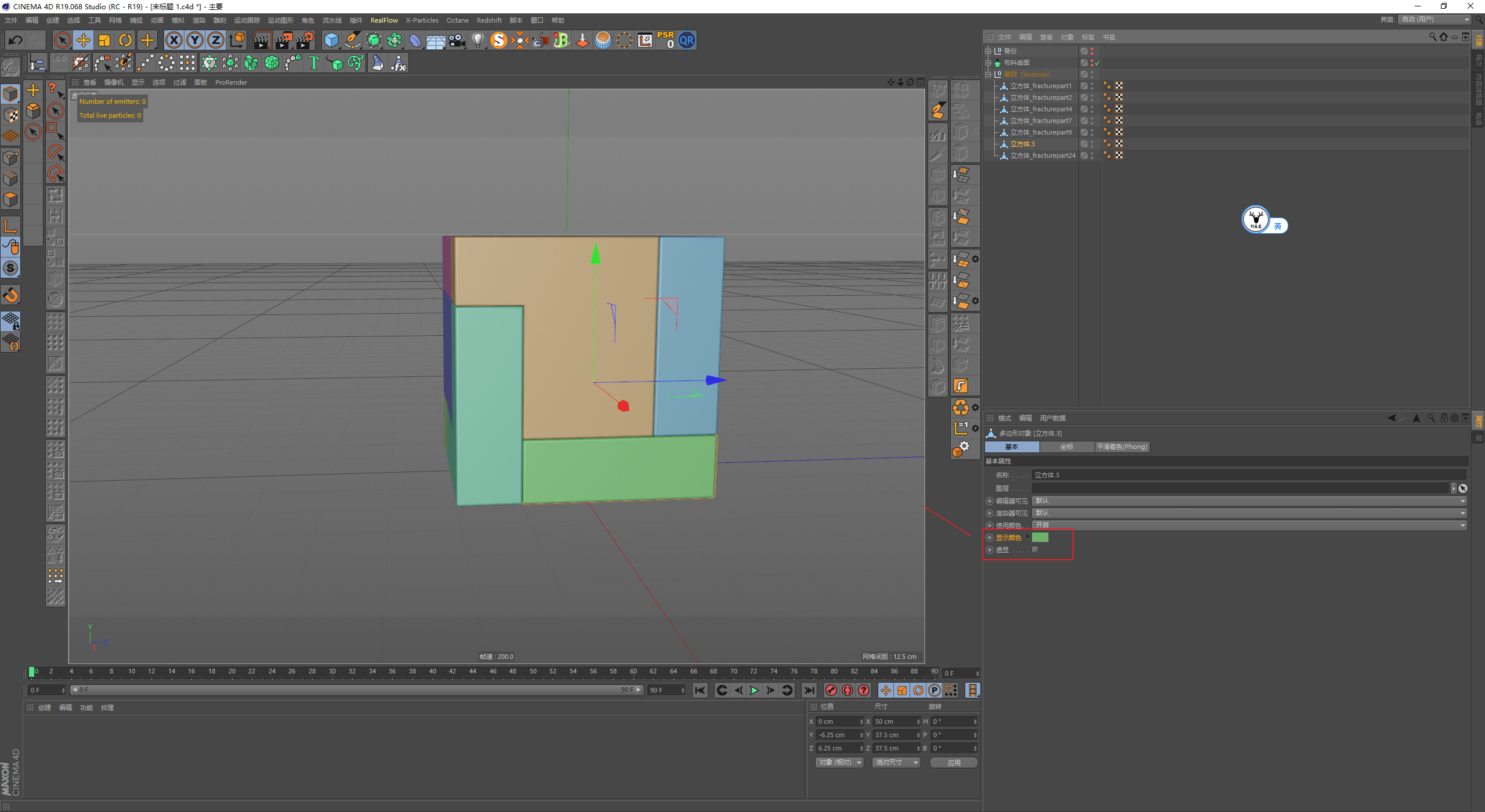The height and width of the screenshot is (812, 1485).
Task: Click the MoText green T icon
Action: (314, 63)
